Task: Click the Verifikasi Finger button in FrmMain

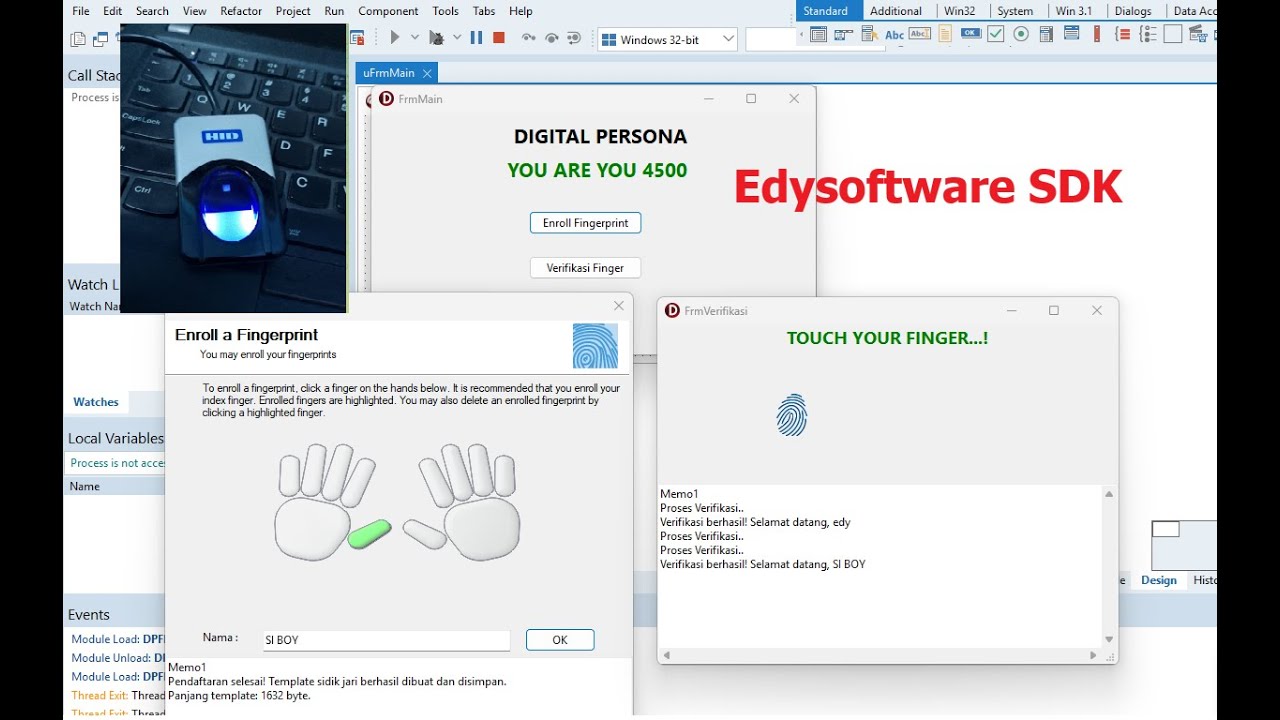Action: [585, 268]
